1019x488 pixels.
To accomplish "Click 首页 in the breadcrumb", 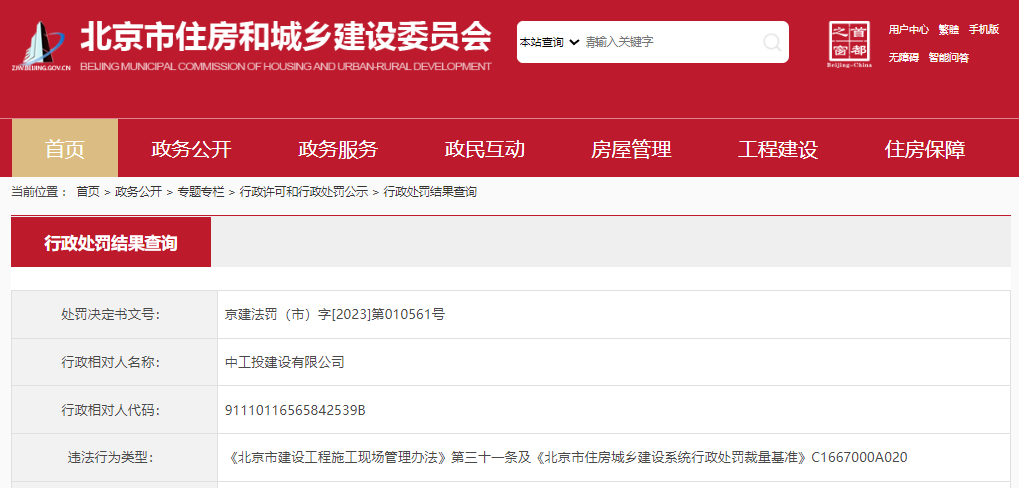I will pyautogui.click(x=88, y=192).
